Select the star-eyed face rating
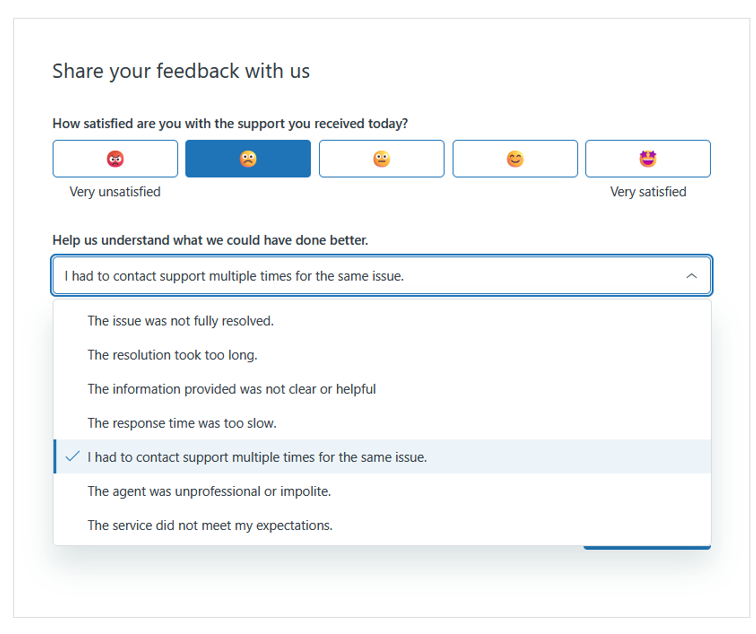Screen dimensions: 756x634 click(648, 159)
